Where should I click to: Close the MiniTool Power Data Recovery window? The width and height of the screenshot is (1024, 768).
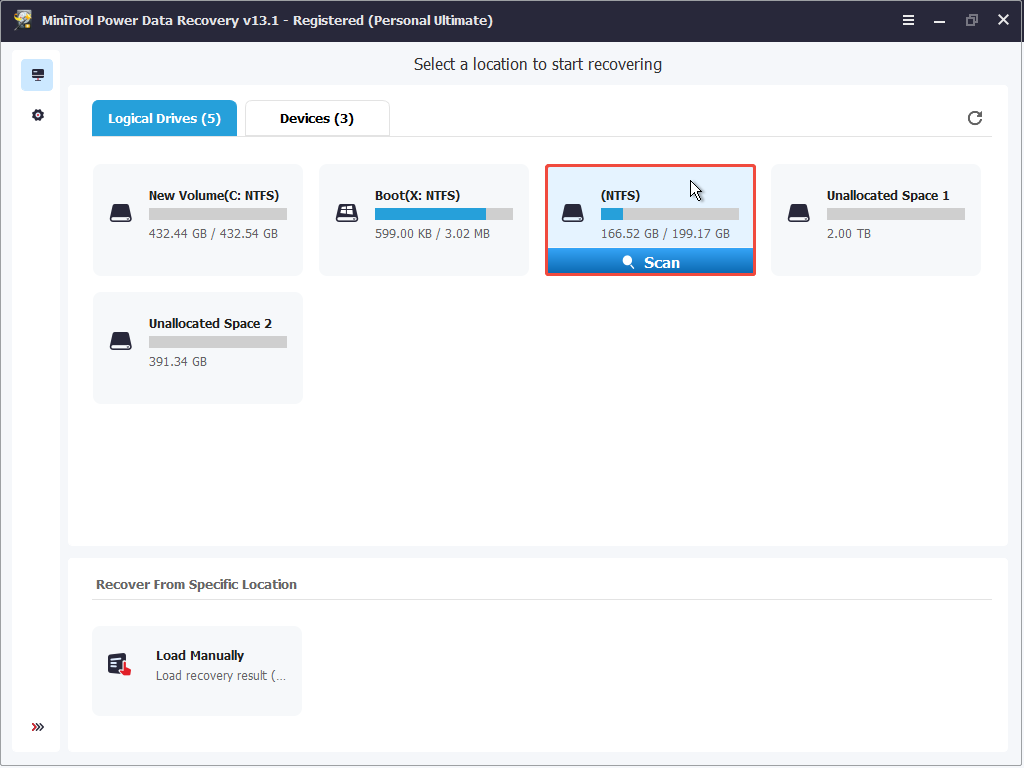pyautogui.click(x=1003, y=20)
